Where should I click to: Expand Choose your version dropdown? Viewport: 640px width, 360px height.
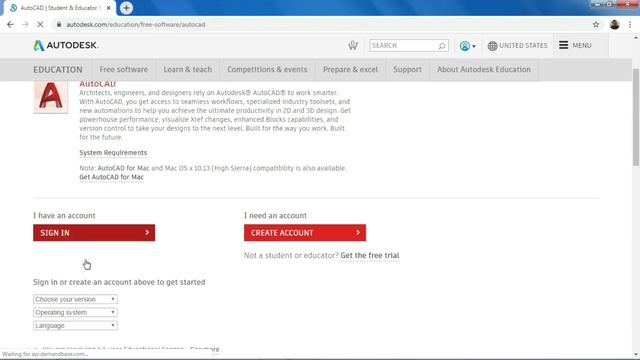[75, 299]
